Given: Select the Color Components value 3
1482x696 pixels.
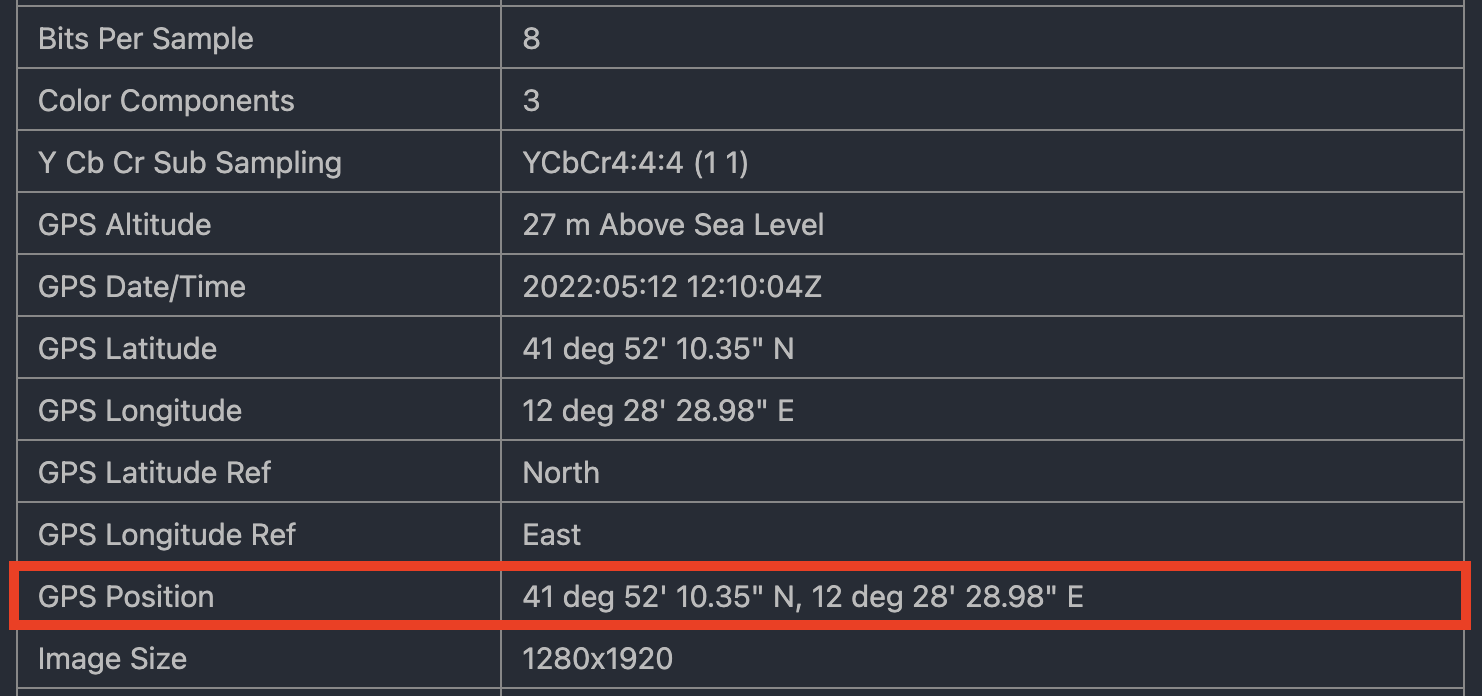Looking at the screenshot, I should point(531,101).
